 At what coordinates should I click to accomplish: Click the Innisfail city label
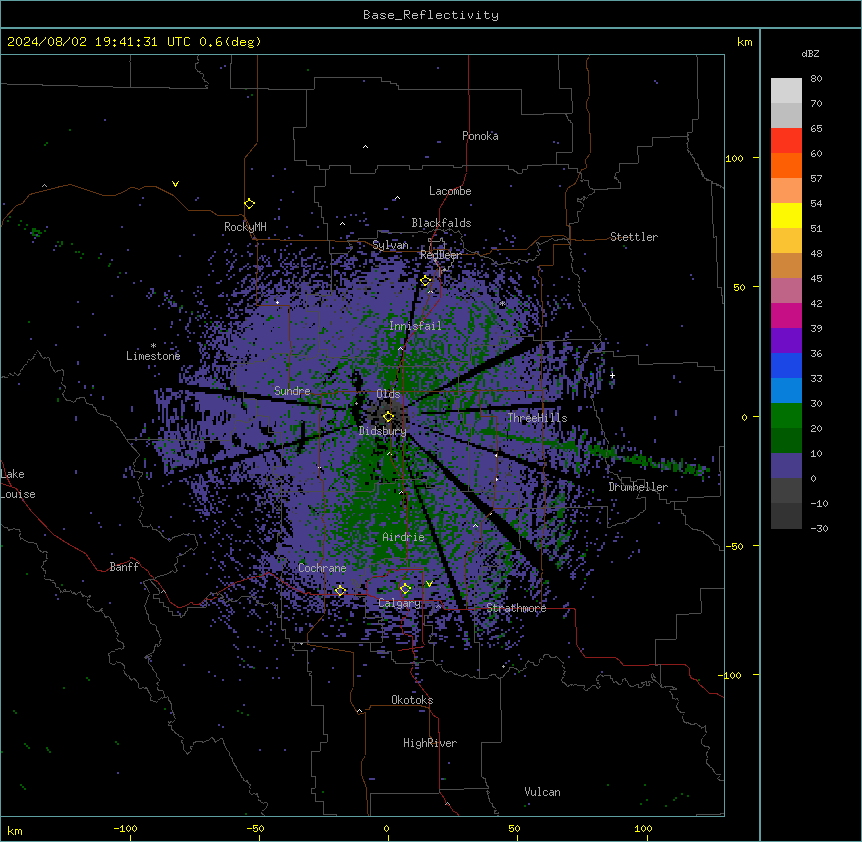[415, 326]
